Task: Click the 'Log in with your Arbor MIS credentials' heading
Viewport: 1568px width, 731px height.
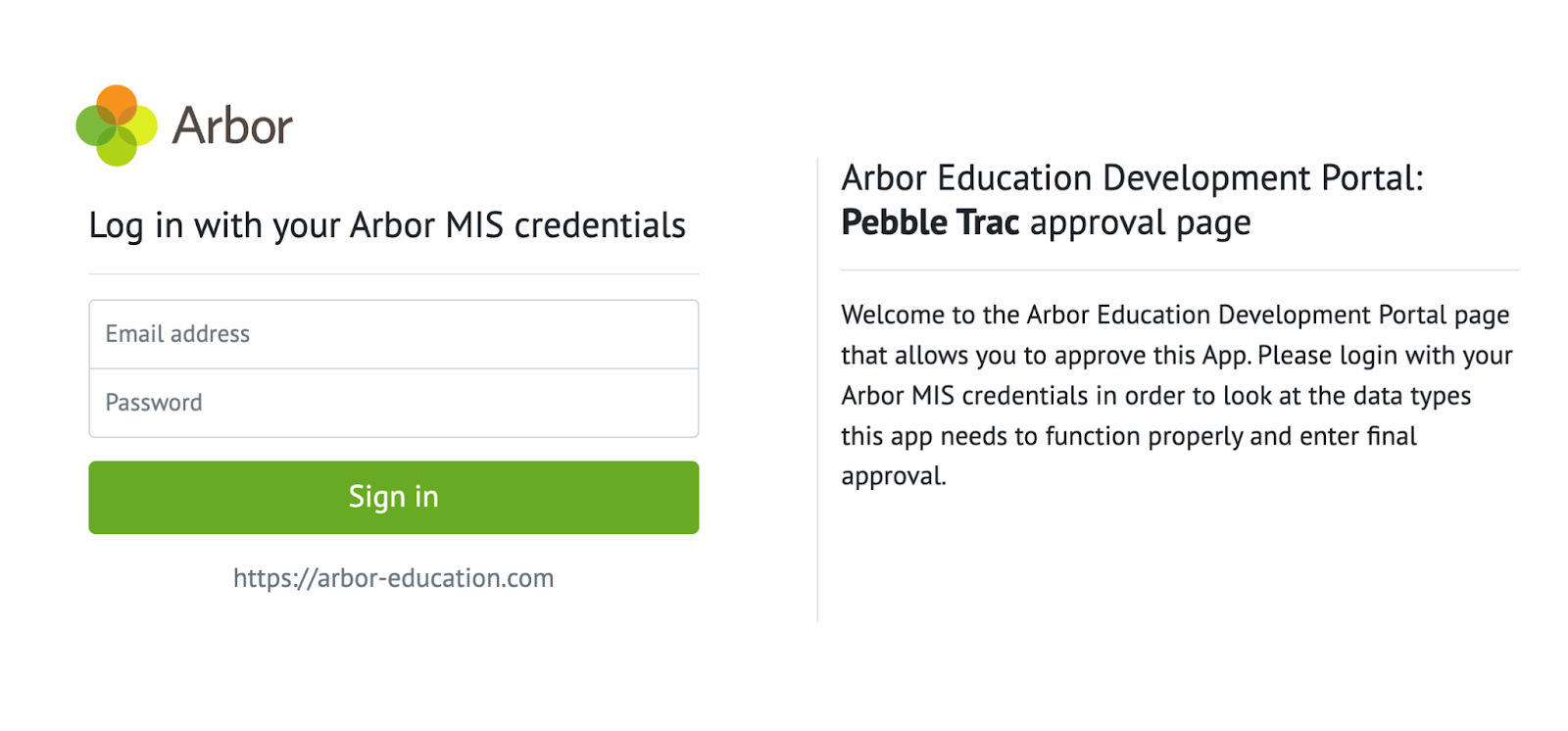Action: tap(387, 225)
